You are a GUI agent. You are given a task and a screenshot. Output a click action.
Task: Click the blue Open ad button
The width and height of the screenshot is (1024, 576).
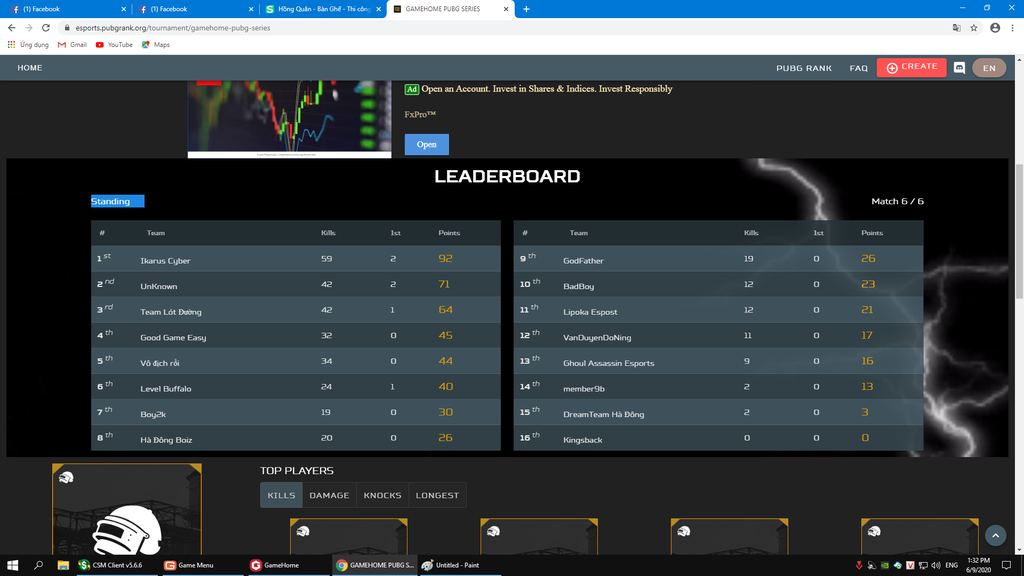pos(426,144)
